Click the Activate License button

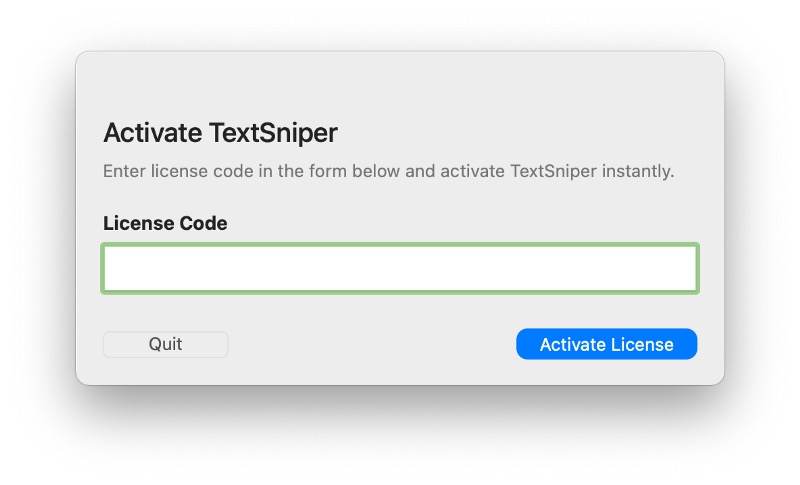[x=607, y=344]
